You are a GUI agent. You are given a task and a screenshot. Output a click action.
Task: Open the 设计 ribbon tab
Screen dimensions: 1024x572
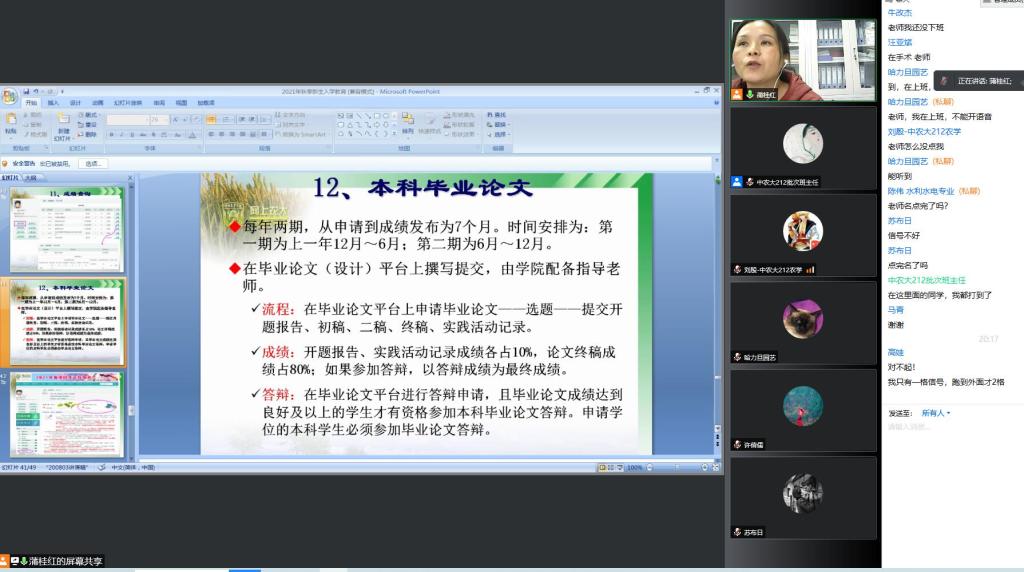pyautogui.click(x=76, y=102)
